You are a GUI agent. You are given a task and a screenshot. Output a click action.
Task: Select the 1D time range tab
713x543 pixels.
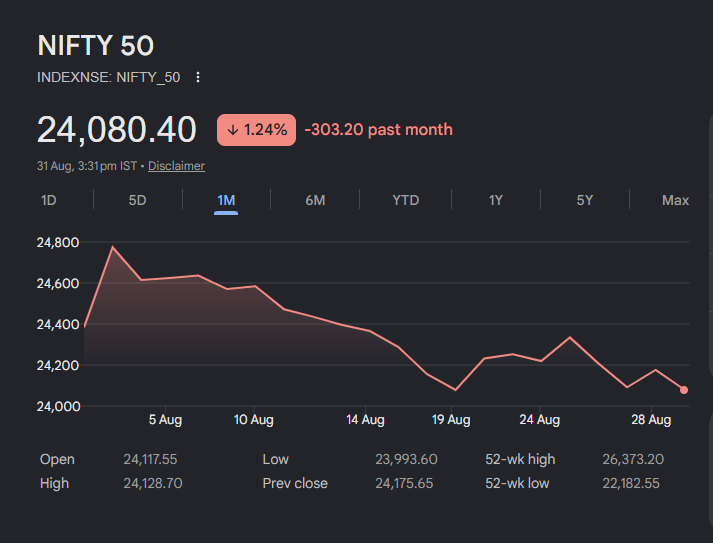click(49, 200)
